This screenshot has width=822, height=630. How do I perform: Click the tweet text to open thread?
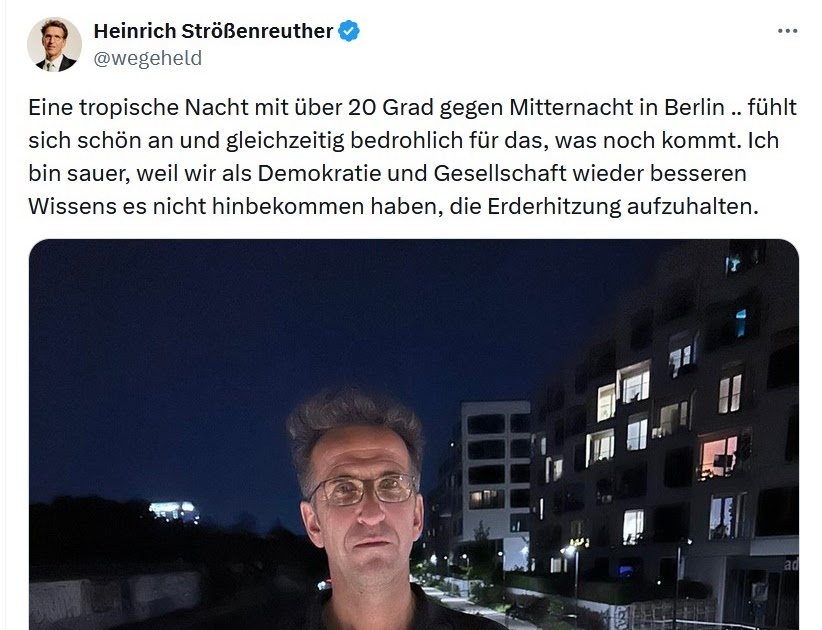tap(413, 157)
